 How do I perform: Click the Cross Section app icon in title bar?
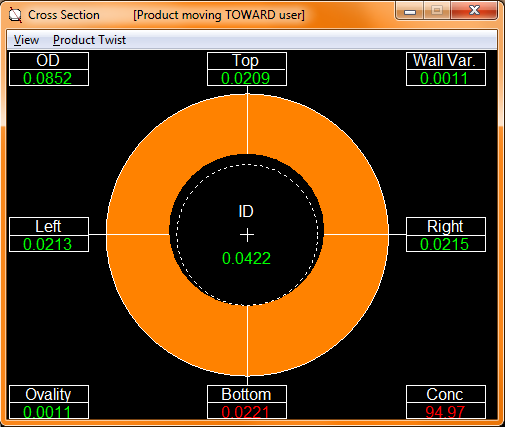15,15
